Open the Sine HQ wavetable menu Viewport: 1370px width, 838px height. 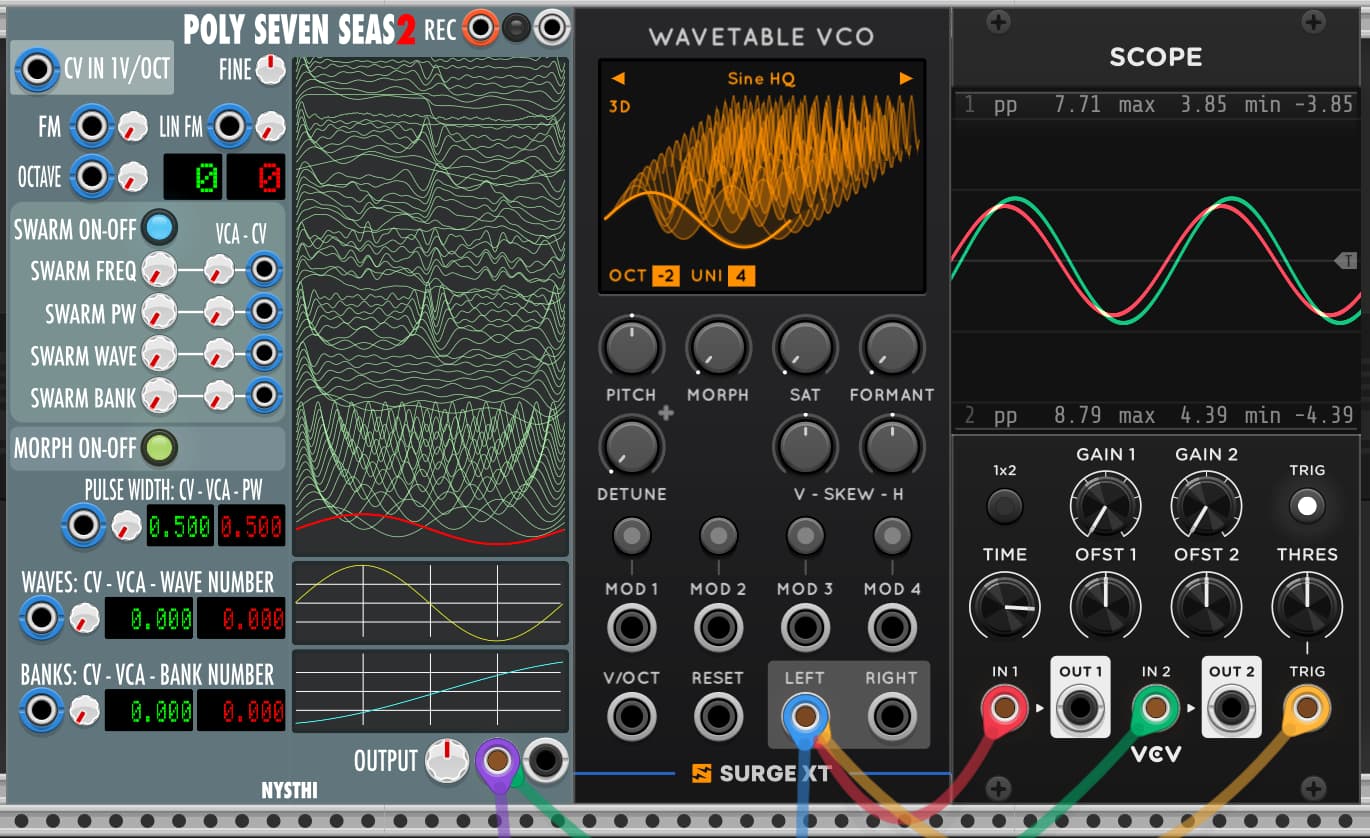pos(762,78)
